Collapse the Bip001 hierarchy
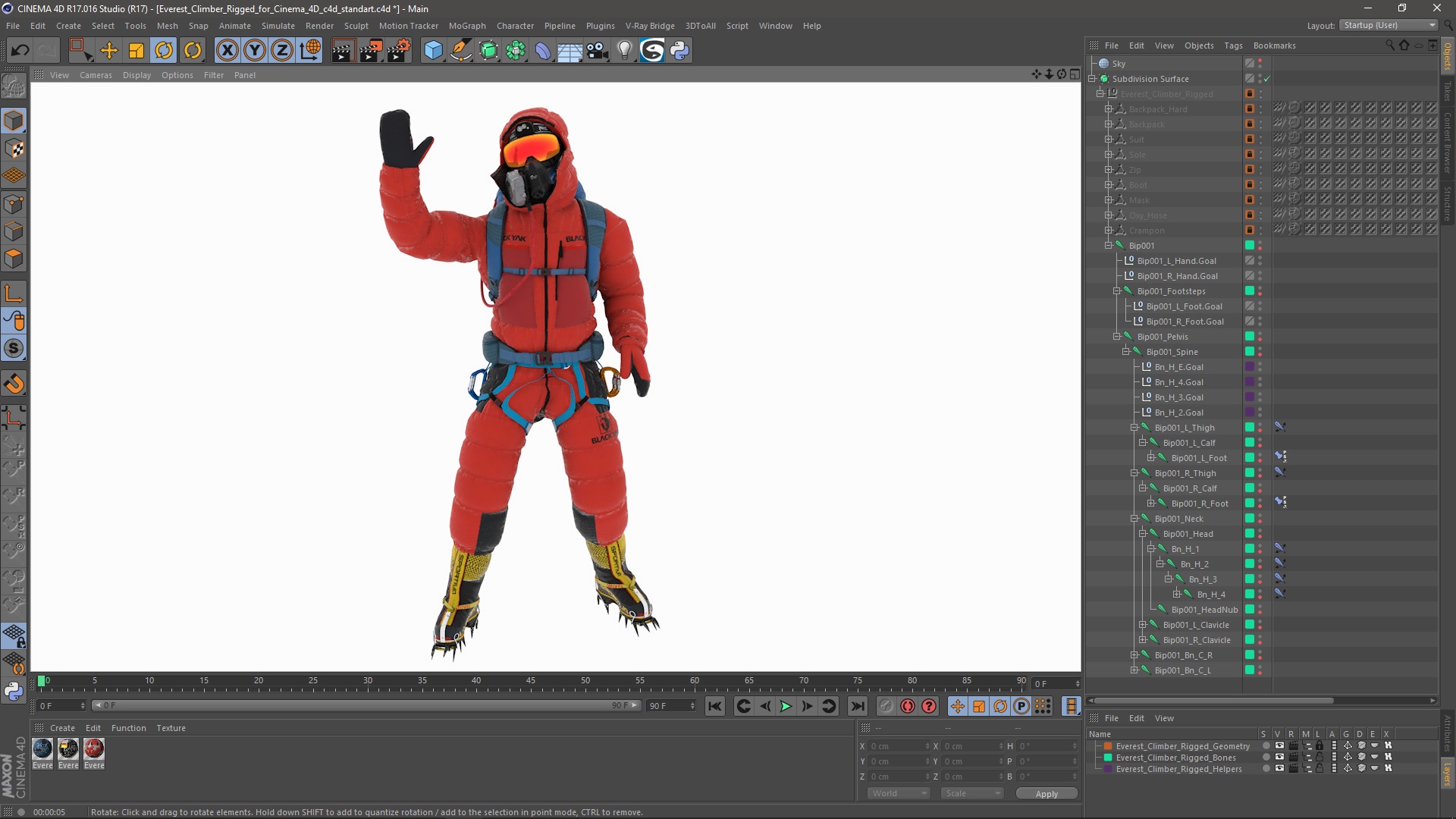The height and width of the screenshot is (819, 1456). [x=1109, y=246]
